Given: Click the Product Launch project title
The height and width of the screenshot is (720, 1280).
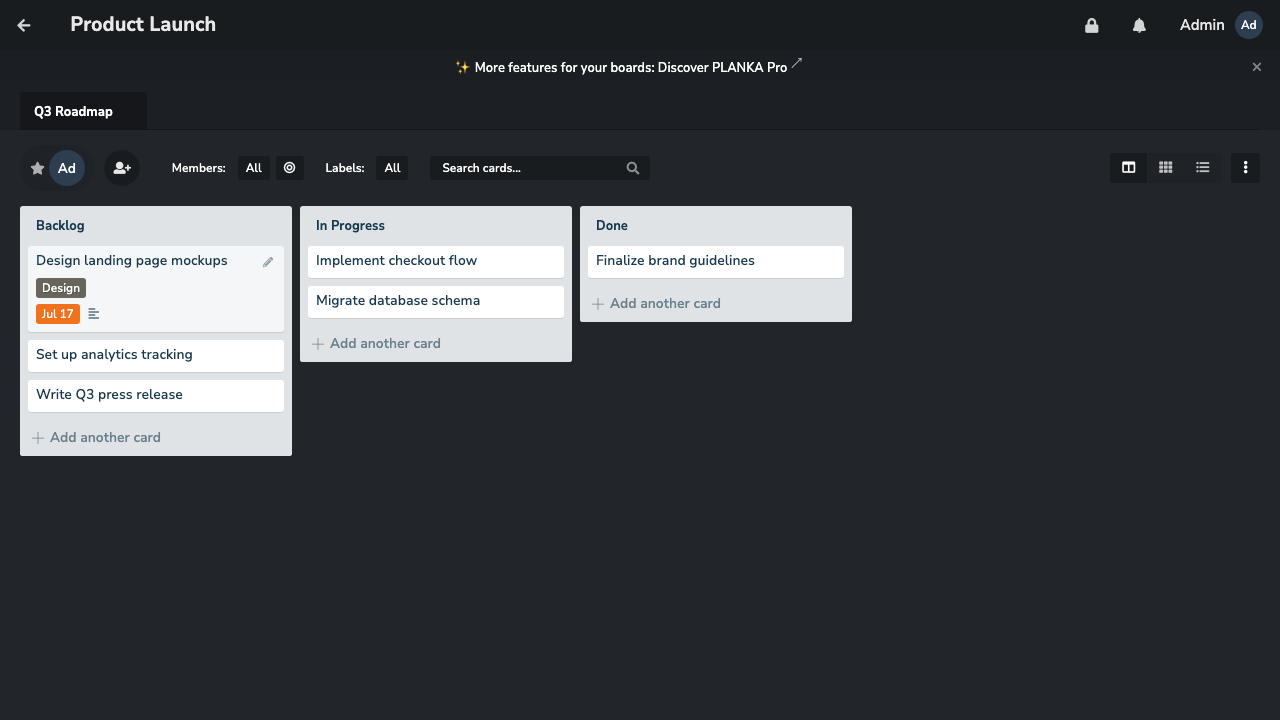Looking at the screenshot, I should coord(143,24).
